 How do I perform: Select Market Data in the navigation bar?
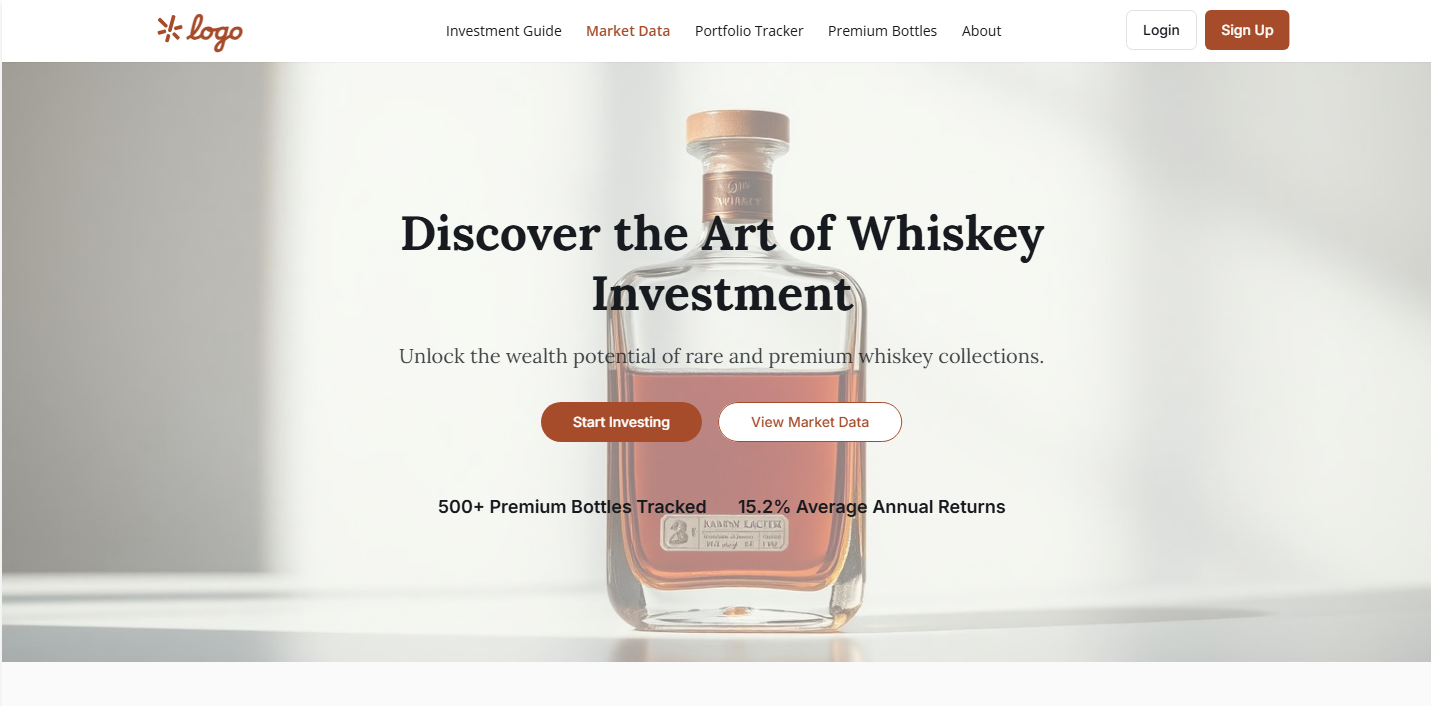(x=628, y=31)
